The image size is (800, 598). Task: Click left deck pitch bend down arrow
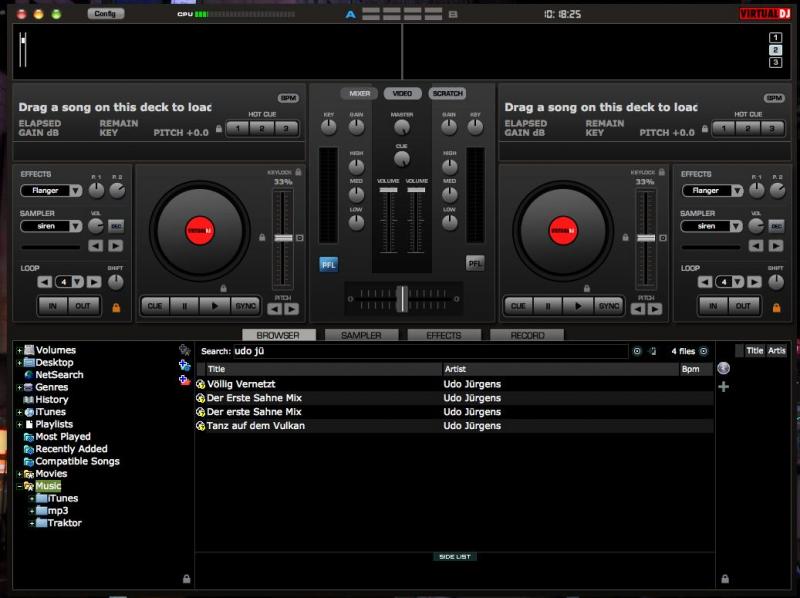(274, 309)
